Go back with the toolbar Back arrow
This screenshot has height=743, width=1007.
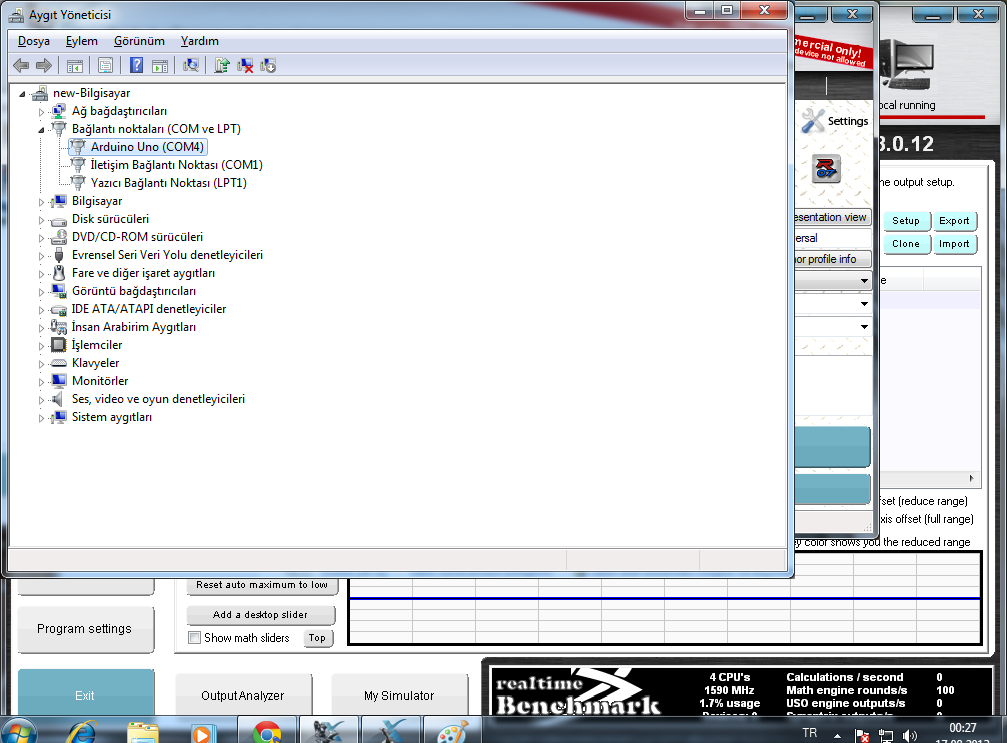pos(21,66)
